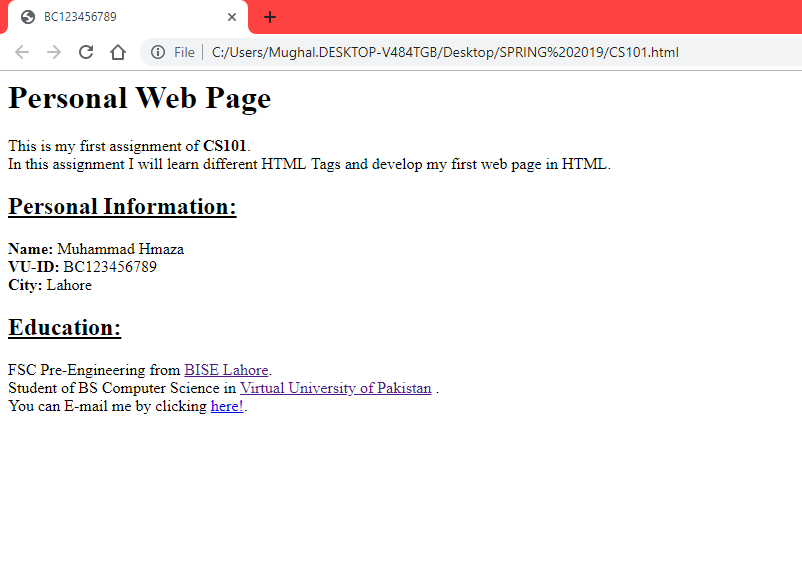802x563 pixels.
Task: Open a new tab with the plus button
Action: [x=270, y=17]
